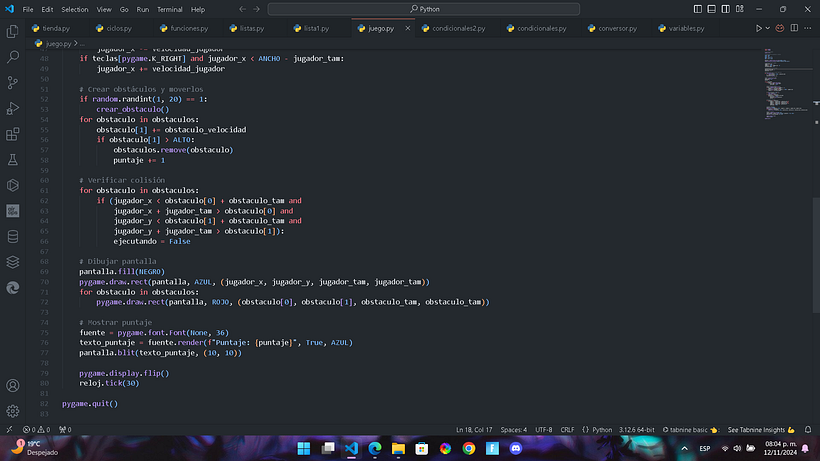Open the Help menu

198,9
